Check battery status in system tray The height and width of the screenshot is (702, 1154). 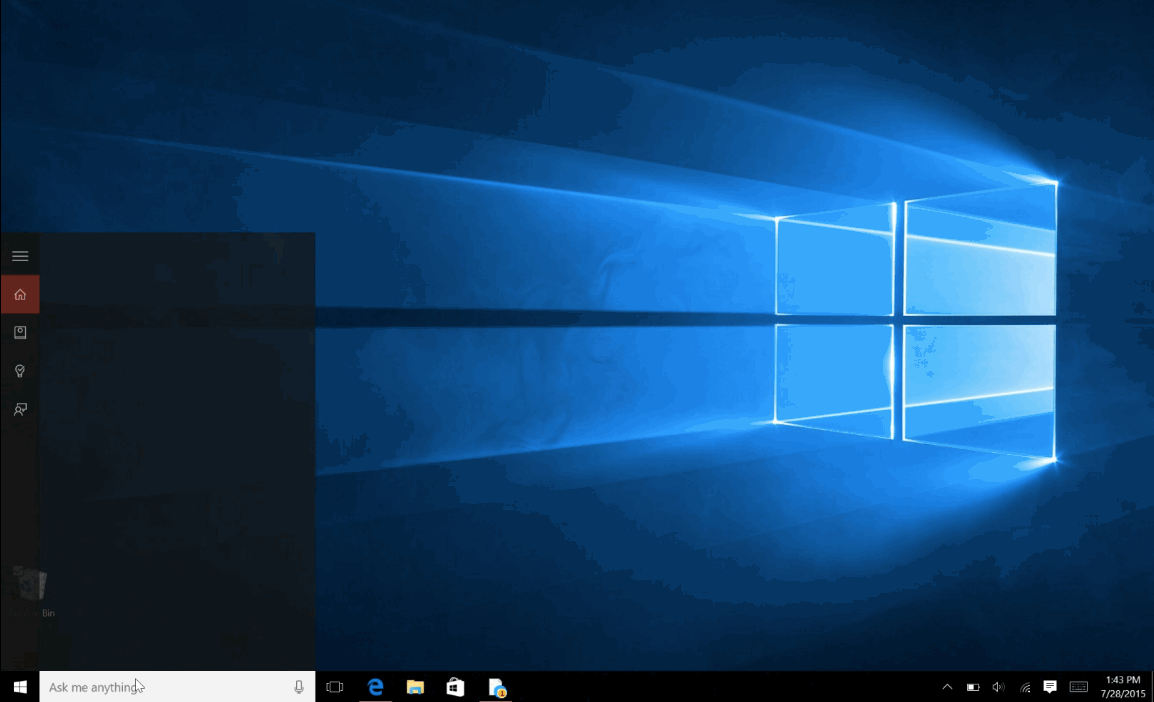coord(973,687)
